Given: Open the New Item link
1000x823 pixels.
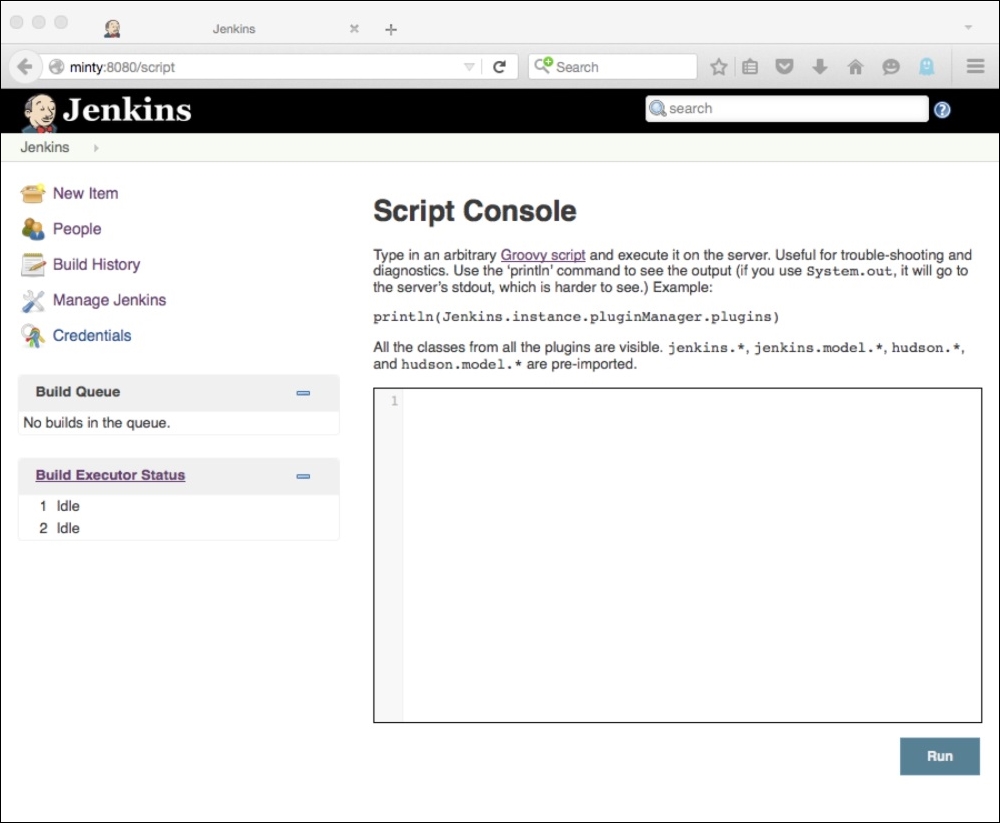Looking at the screenshot, I should point(85,193).
